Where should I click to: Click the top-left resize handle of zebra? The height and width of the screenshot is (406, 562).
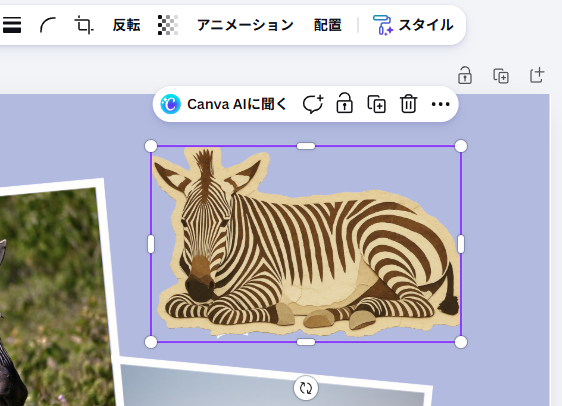(x=151, y=146)
